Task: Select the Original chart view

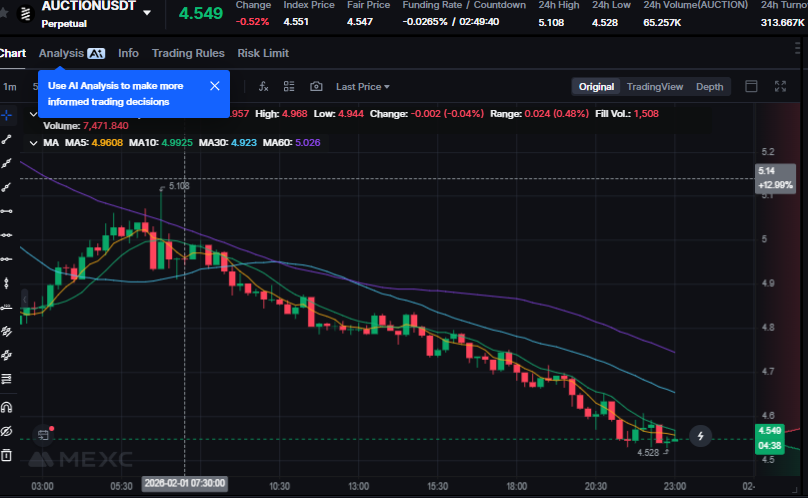Action: coord(596,87)
